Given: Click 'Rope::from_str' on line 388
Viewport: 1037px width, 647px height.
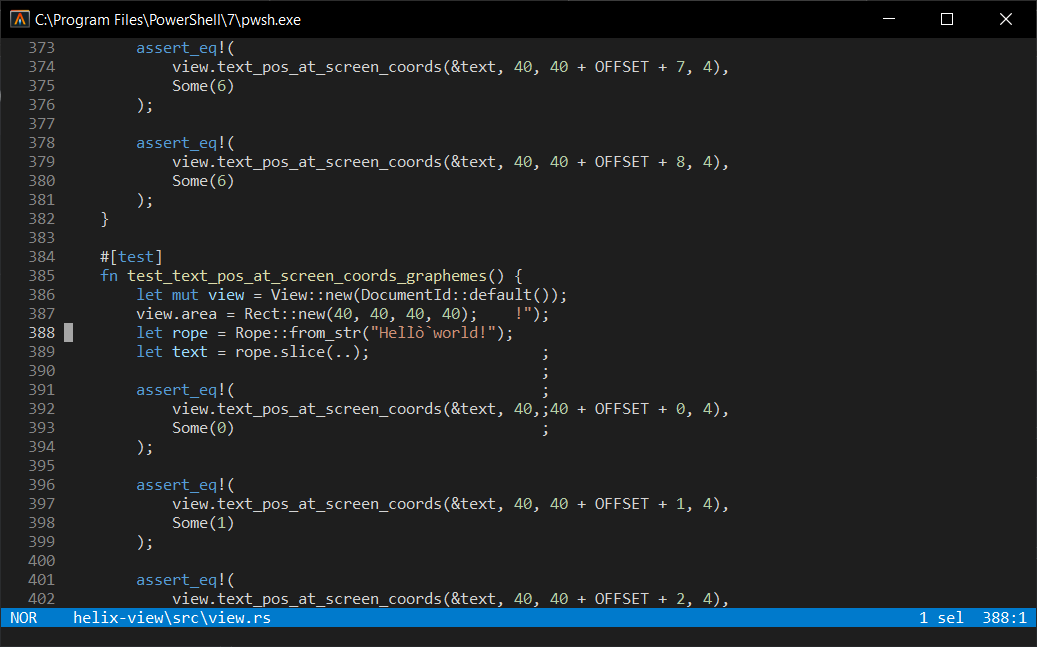Looking at the screenshot, I should tap(298, 333).
